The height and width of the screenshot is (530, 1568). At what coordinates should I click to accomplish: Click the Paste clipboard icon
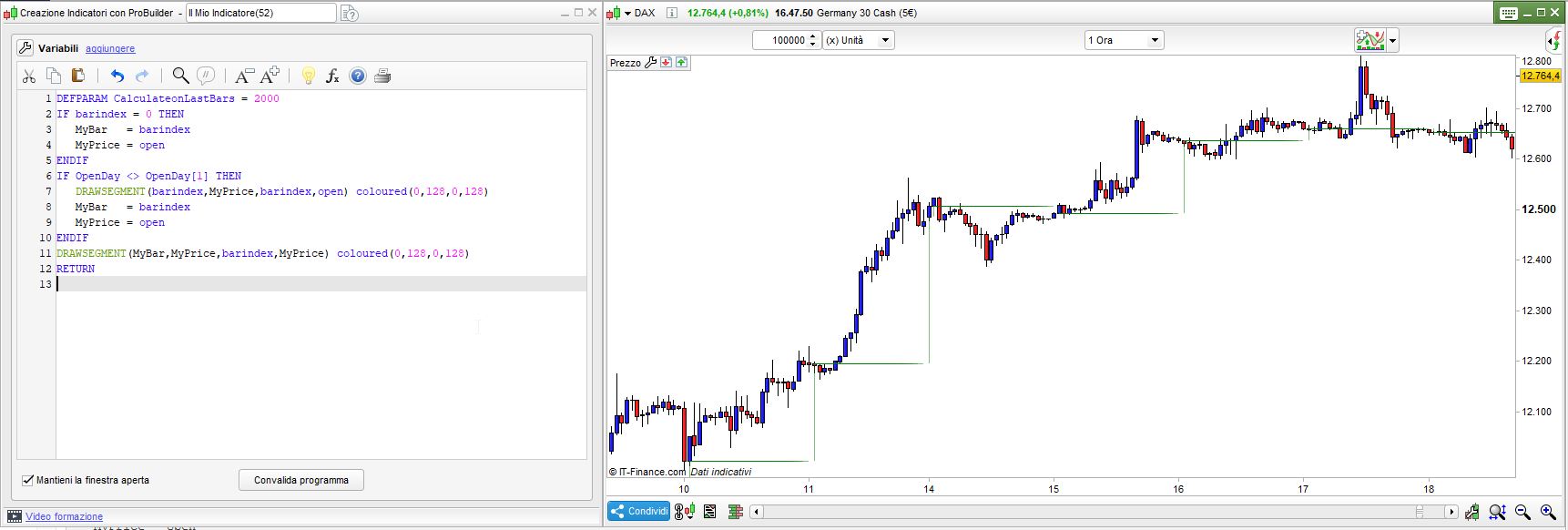[78, 76]
